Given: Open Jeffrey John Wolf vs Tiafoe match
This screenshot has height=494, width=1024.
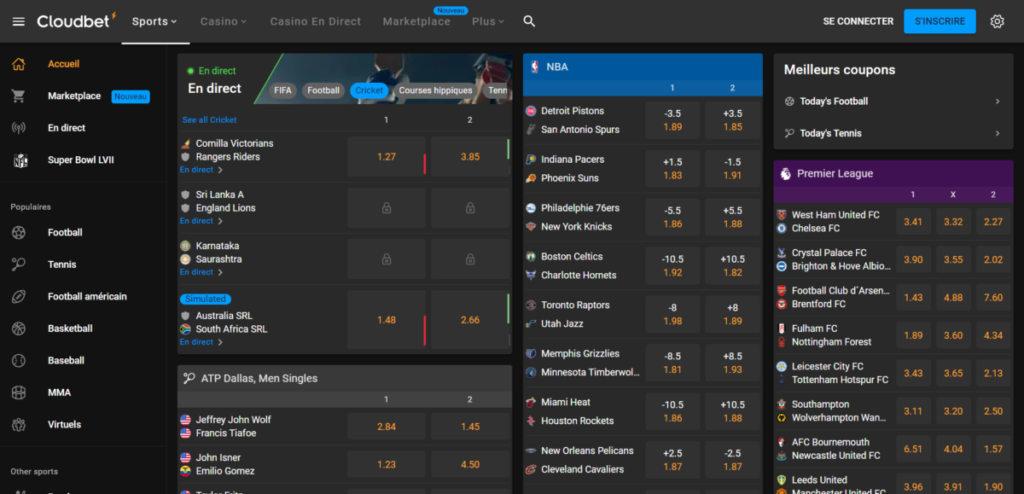Looking at the screenshot, I should 233,427.
